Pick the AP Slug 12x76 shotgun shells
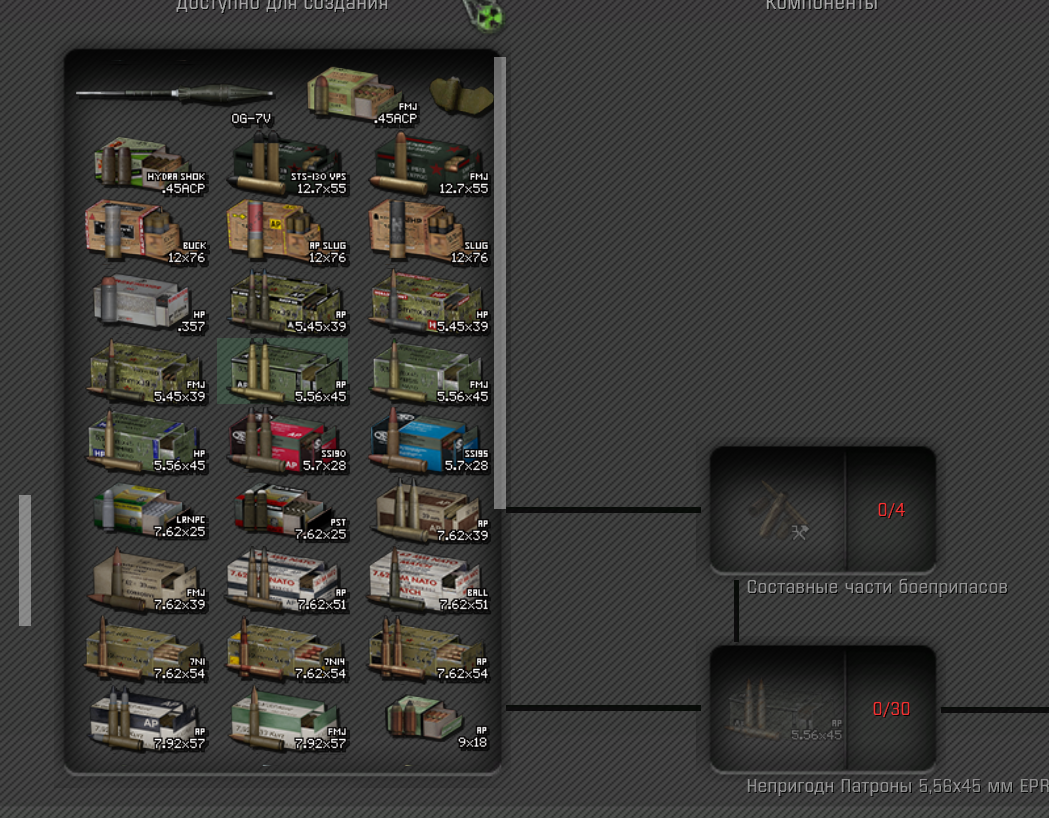Image resolution: width=1049 pixels, height=818 pixels. [x=288, y=231]
